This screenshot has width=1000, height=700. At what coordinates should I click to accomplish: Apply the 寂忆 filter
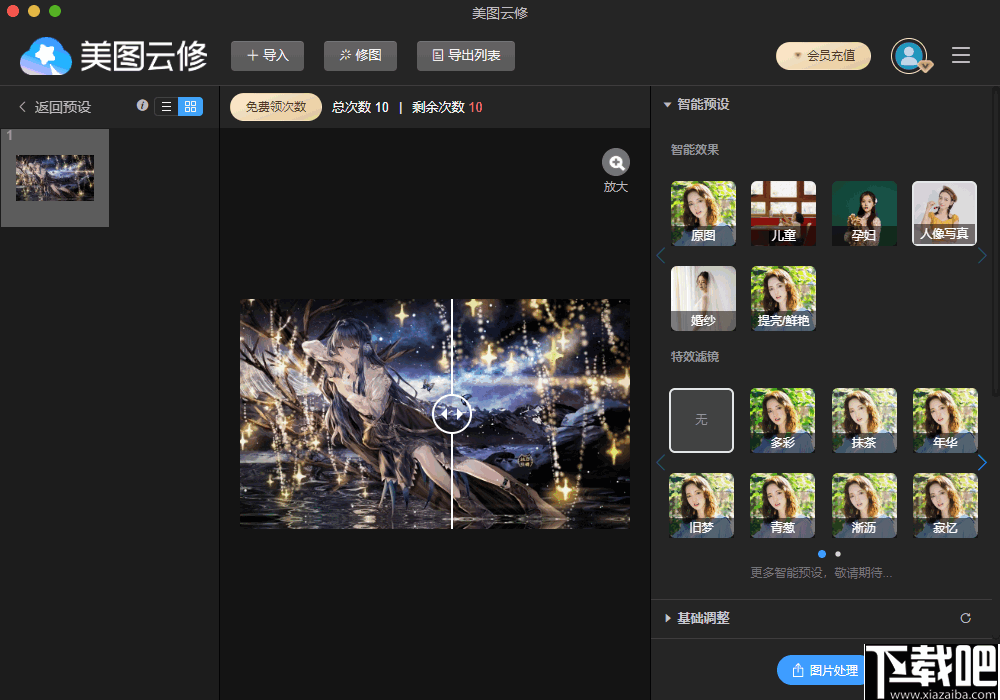point(945,506)
